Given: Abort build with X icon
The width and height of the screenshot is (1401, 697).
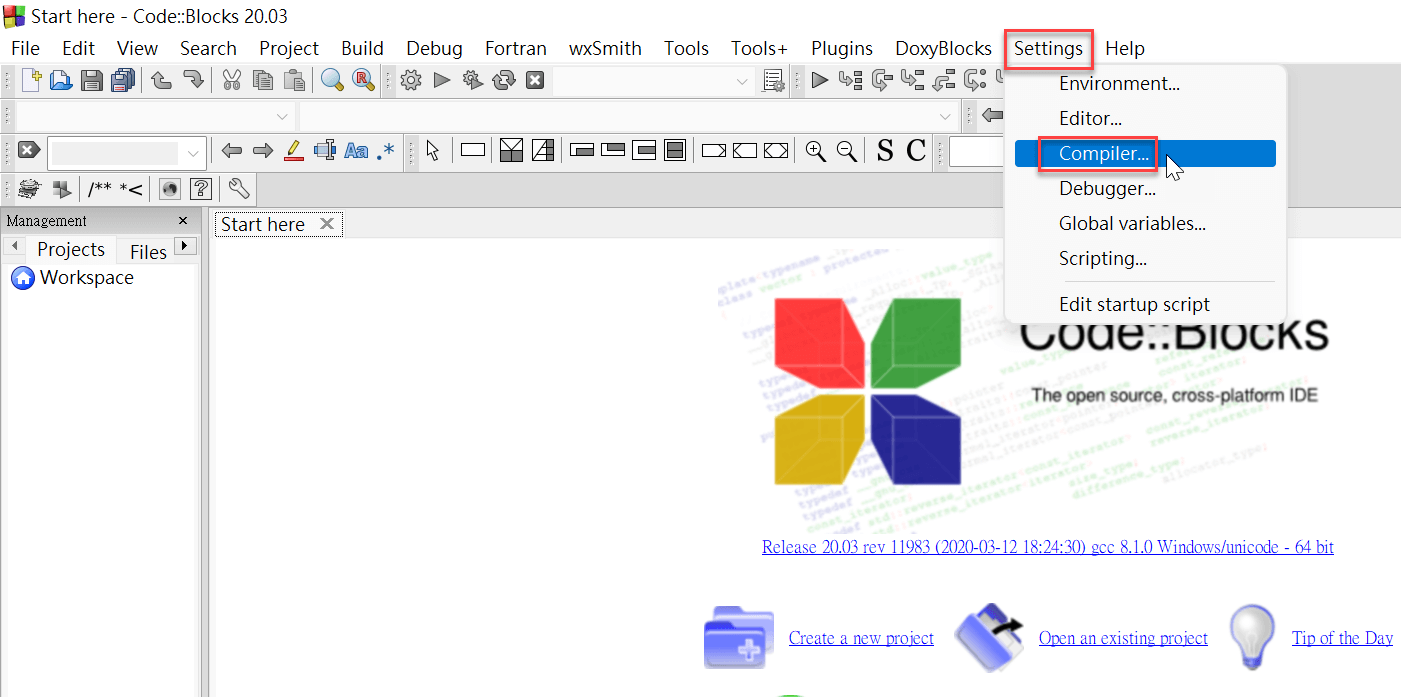Looking at the screenshot, I should coord(535,81).
